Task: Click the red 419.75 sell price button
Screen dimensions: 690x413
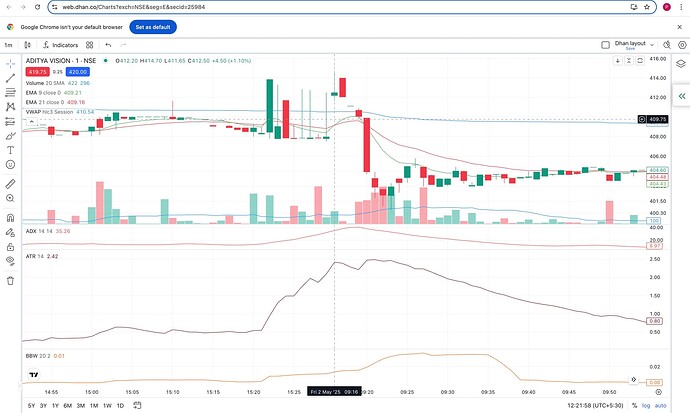Action: pyautogui.click(x=37, y=72)
